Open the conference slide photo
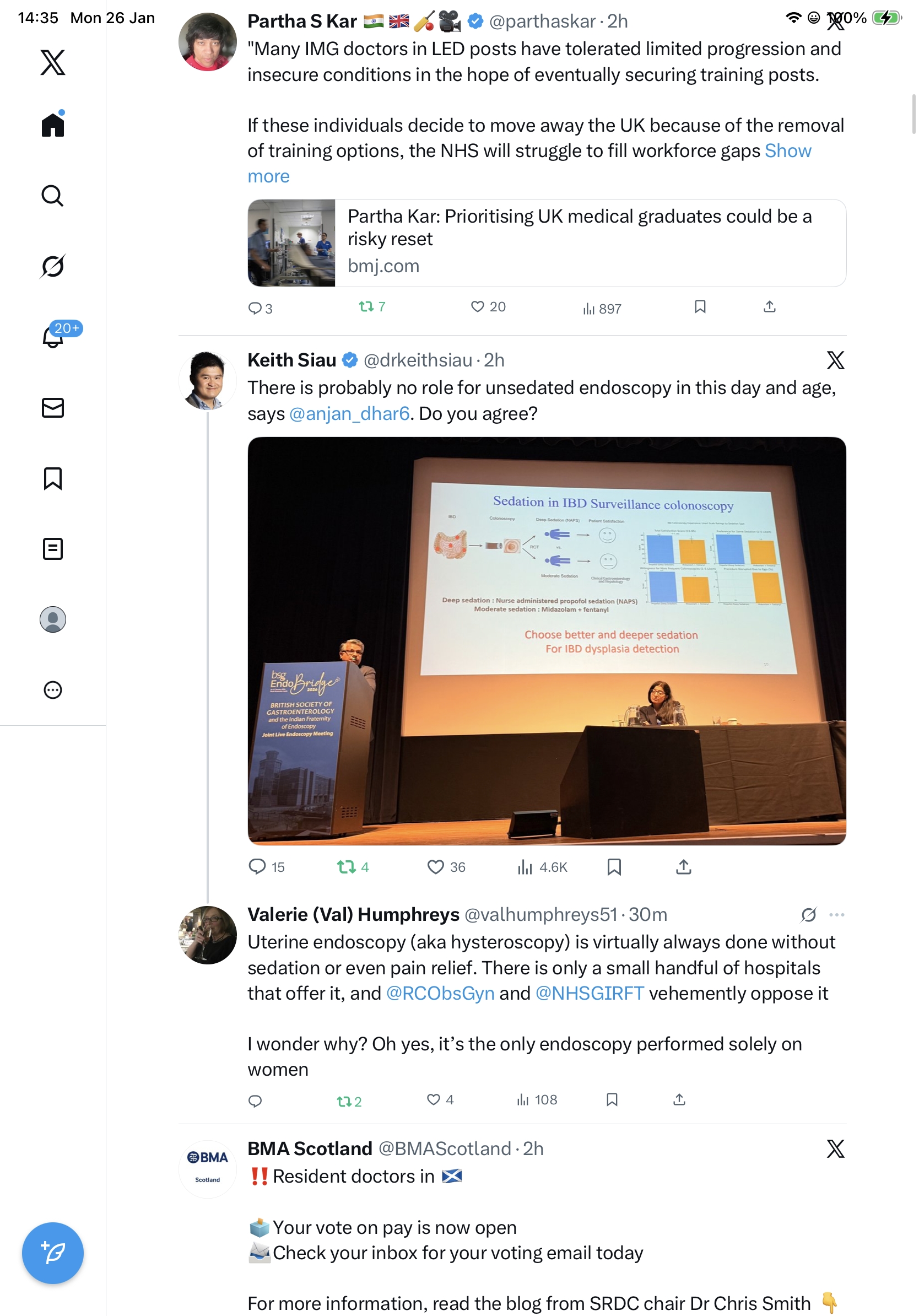This screenshot has height=1316, width=919. coord(547,641)
